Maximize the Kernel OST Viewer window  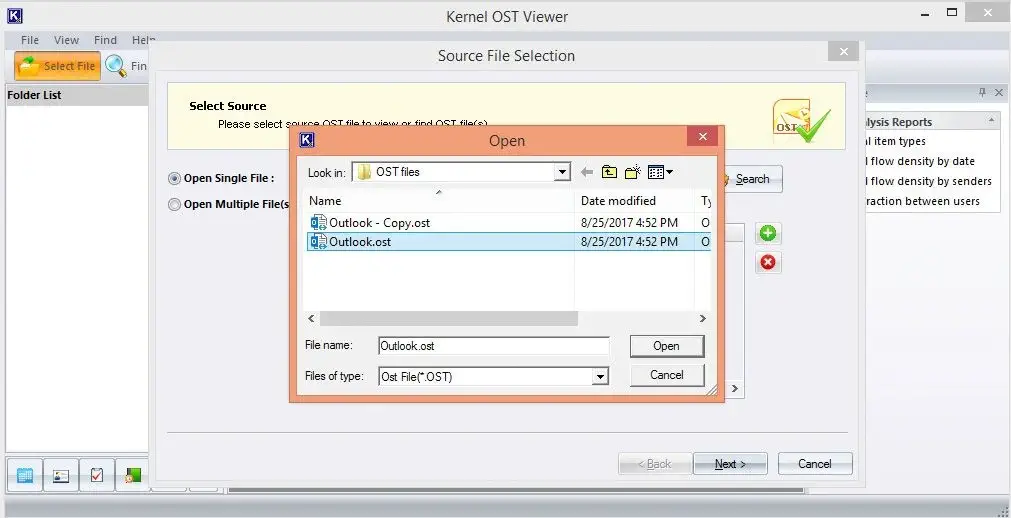pyautogui.click(x=952, y=12)
